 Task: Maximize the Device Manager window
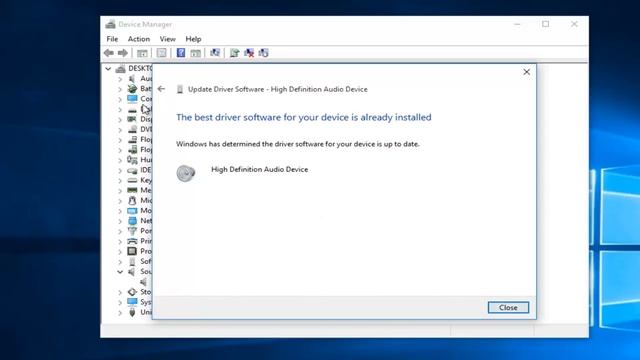click(545, 24)
